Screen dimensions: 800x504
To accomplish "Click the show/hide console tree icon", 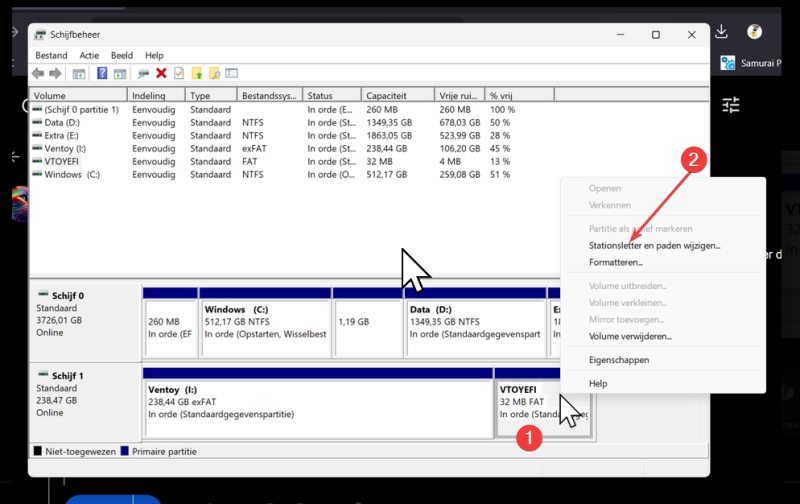I will point(79,74).
